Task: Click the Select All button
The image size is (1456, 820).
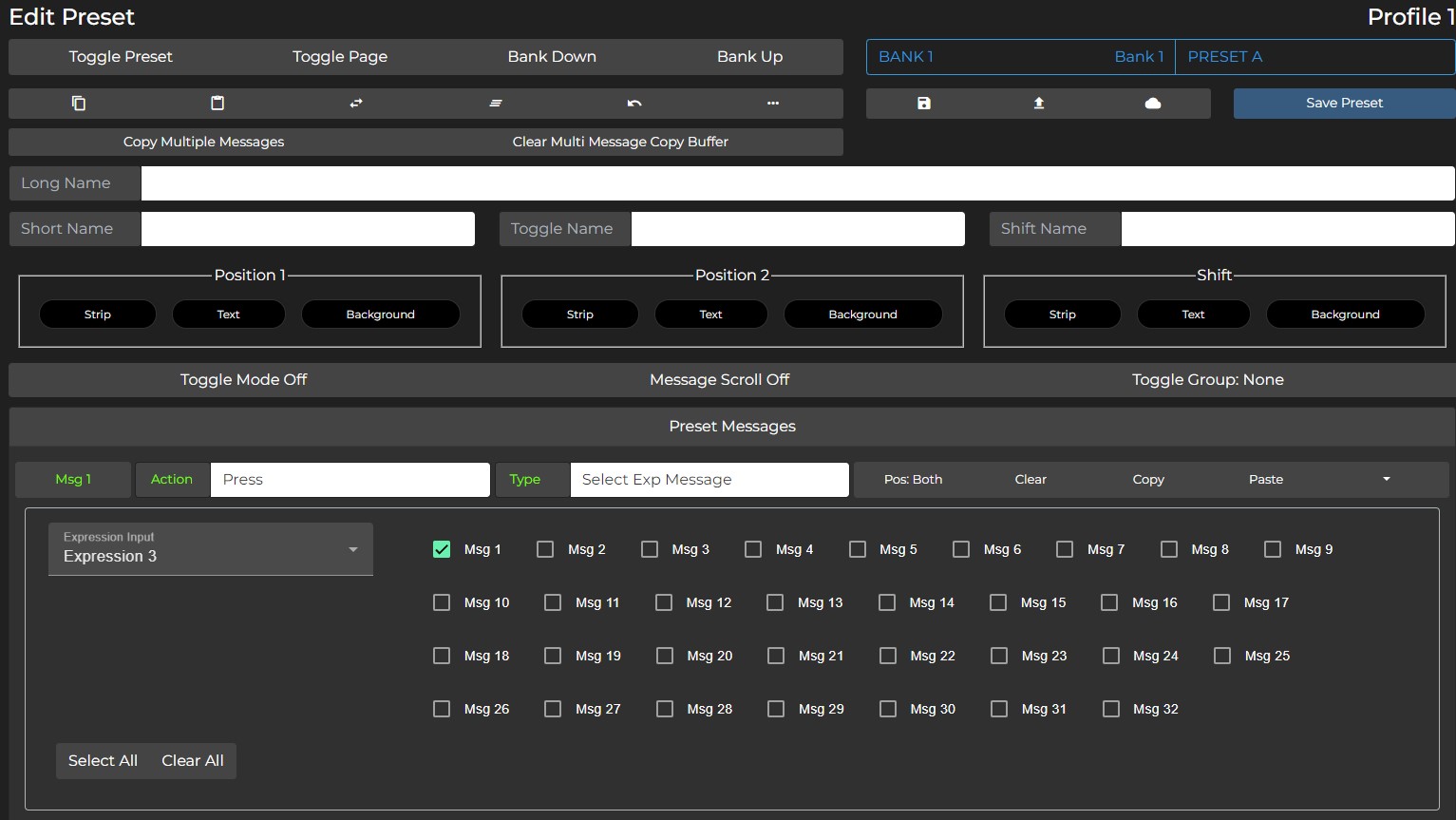Action: (x=103, y=761)
